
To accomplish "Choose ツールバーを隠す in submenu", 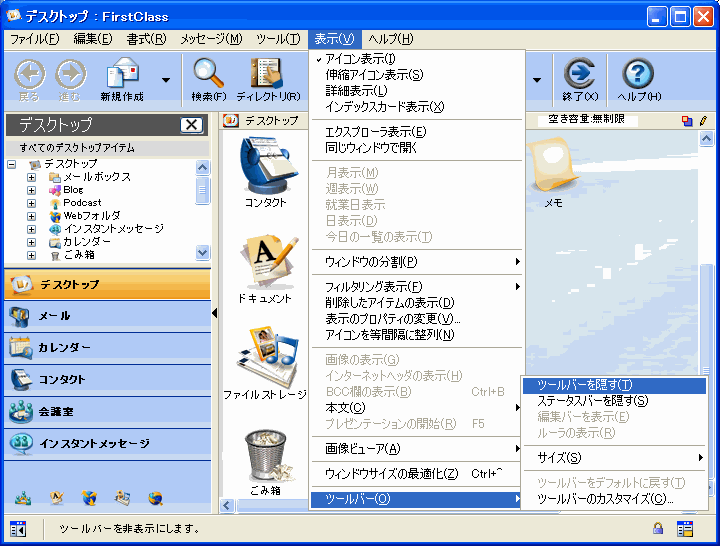I will [584, 385].
